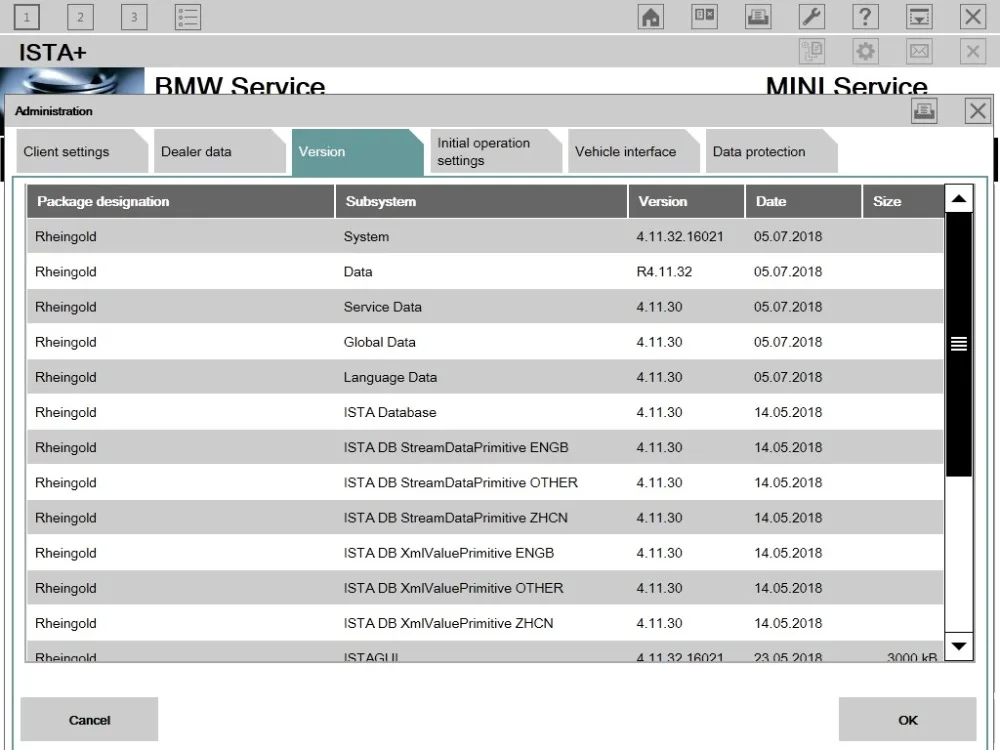Click the scroll down arrow of version list
The image size is (1000, 750).
click(959, 647)
